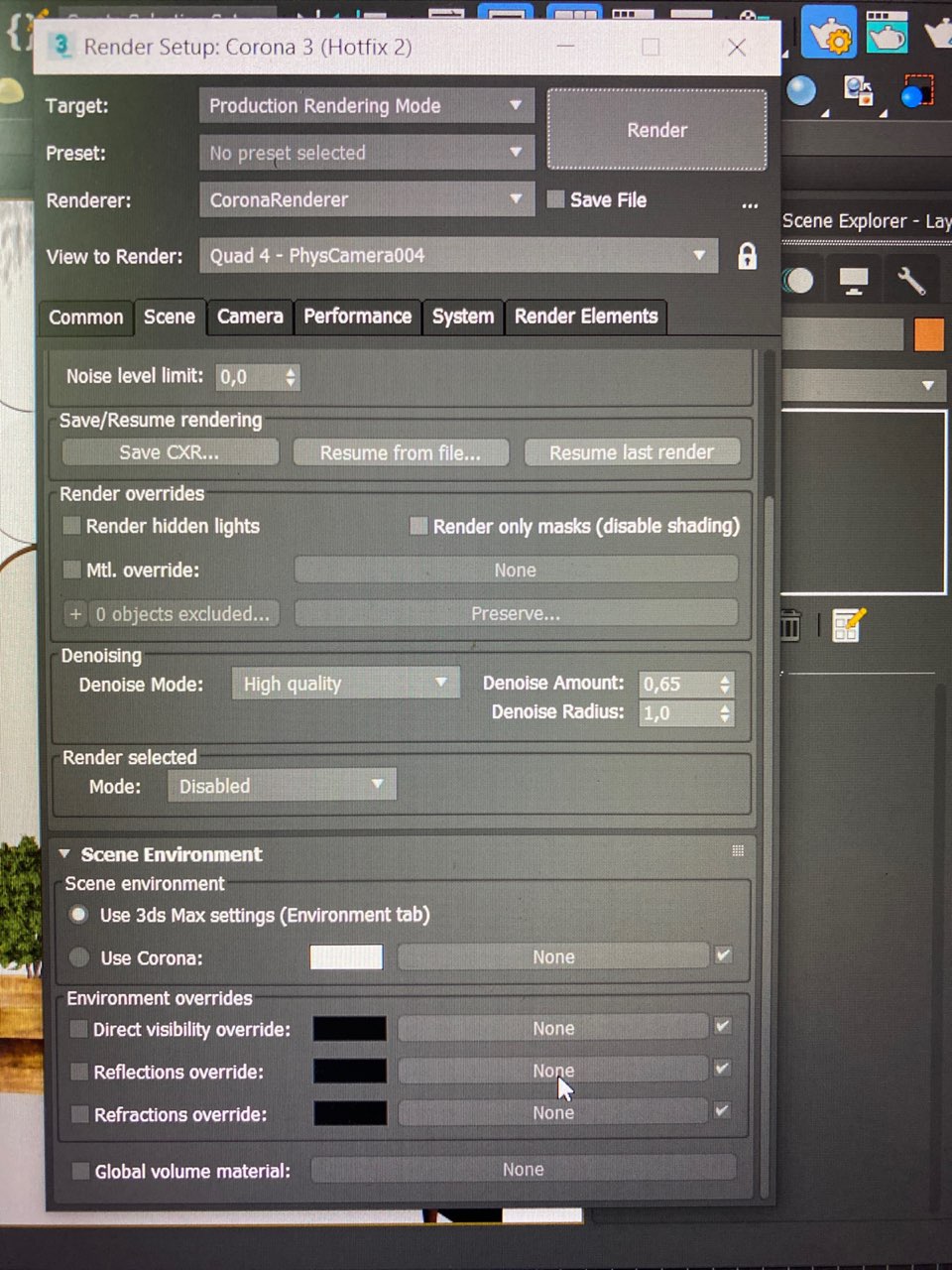Image resolution: width=952 pixels, height=1270 pixels.
Task: Click the trash can icon under modifier stack
Action: click(790, 625)
